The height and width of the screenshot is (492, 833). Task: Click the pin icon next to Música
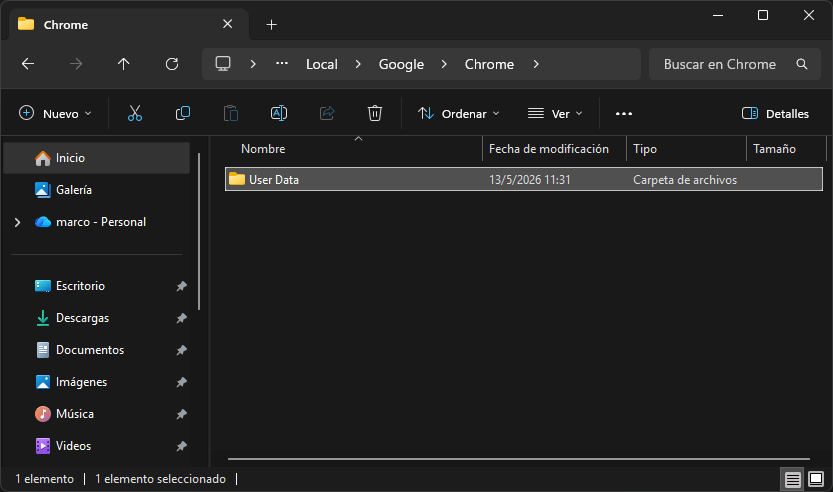[181, 414]
